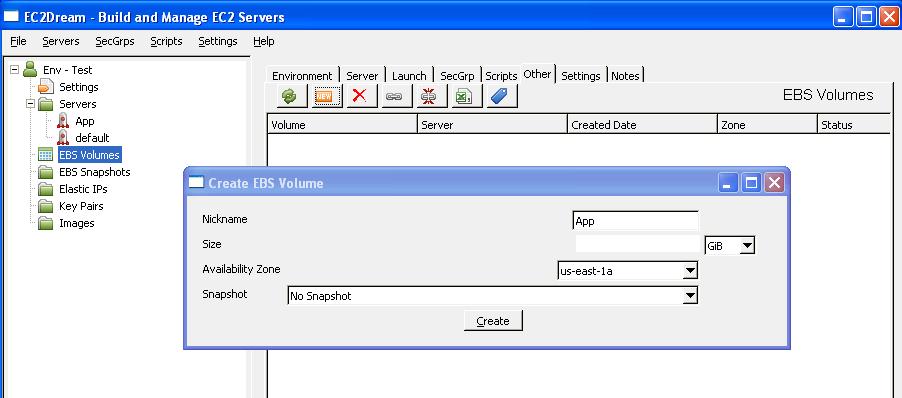
Task: Open the SecGrps menu
Action: pos(115,41)
